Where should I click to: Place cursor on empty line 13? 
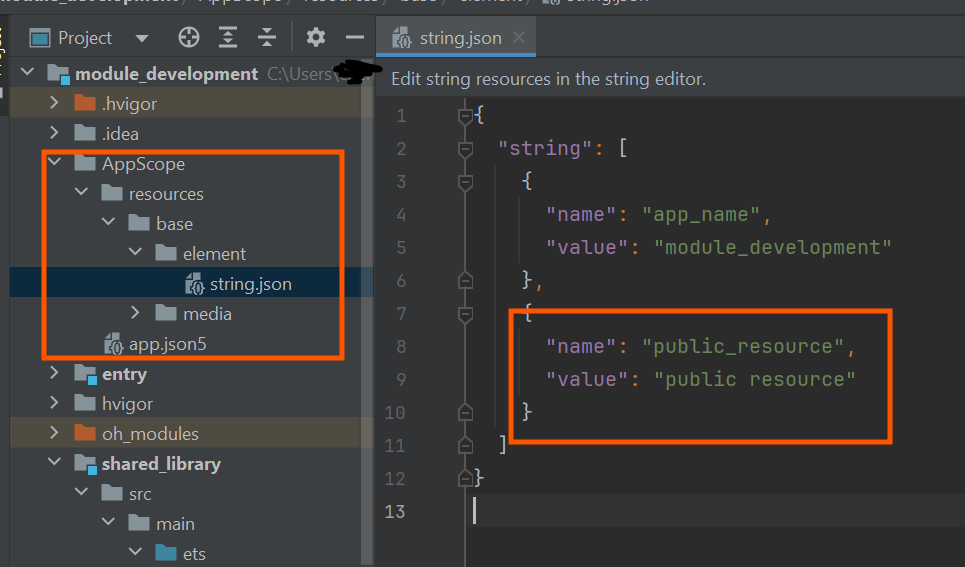[600, 511]
